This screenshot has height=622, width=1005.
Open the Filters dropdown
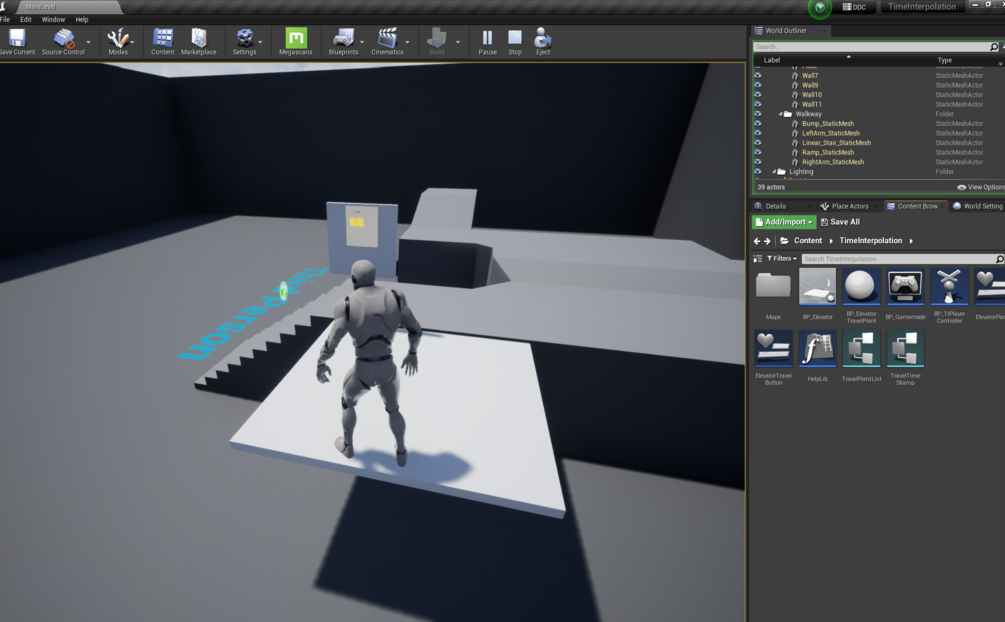pos(781,258)
